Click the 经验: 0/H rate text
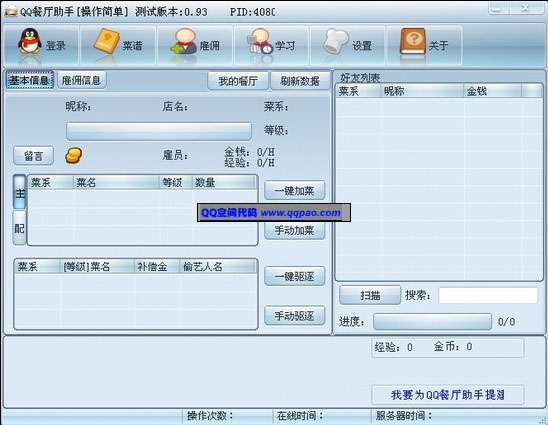Screen dimensions: 548x425 pyautogui.click(x=250, y=163)
